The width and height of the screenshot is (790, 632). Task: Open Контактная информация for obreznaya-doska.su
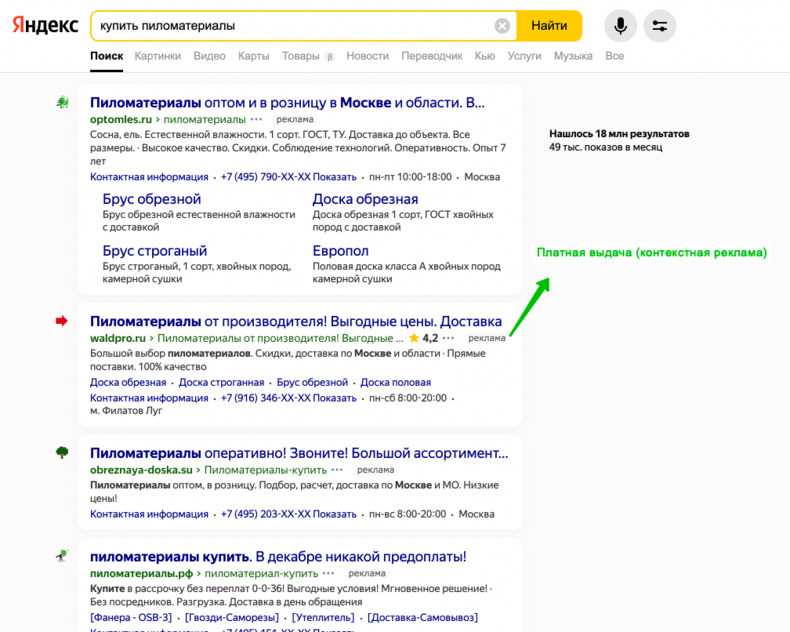(x=149, y=514)
